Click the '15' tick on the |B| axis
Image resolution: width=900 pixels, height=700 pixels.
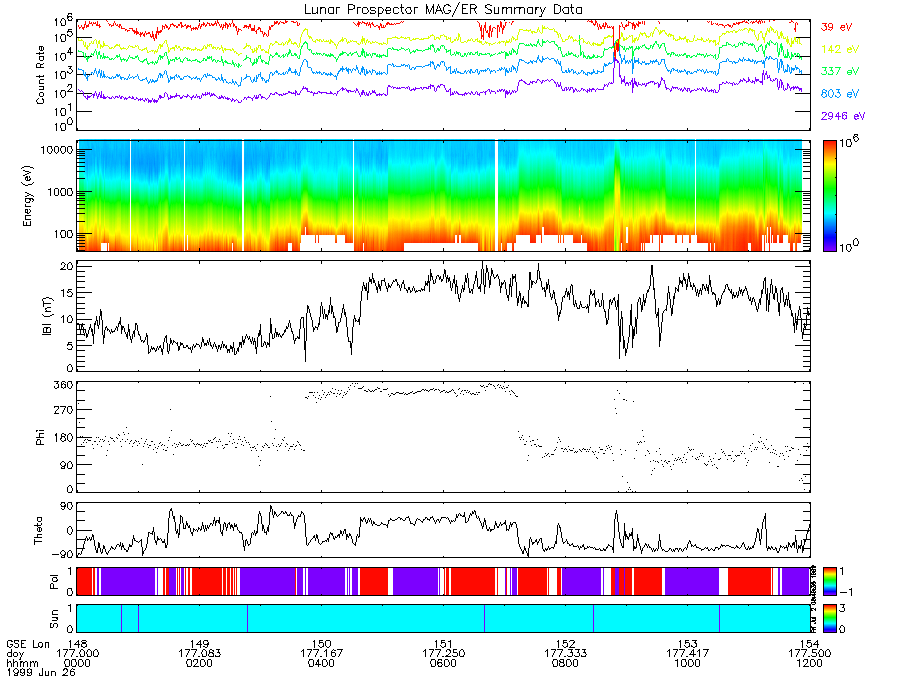(x=67, y=292)
